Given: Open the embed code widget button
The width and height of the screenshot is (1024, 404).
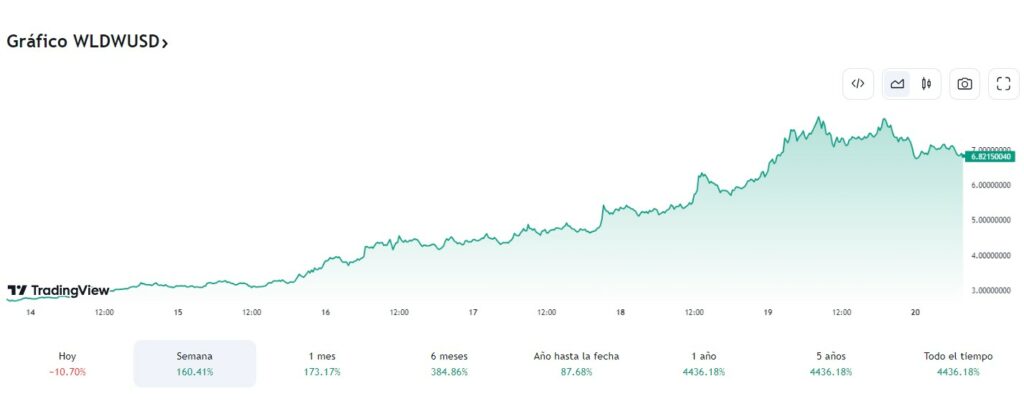Looking at the screenshot, I should 858,84.
